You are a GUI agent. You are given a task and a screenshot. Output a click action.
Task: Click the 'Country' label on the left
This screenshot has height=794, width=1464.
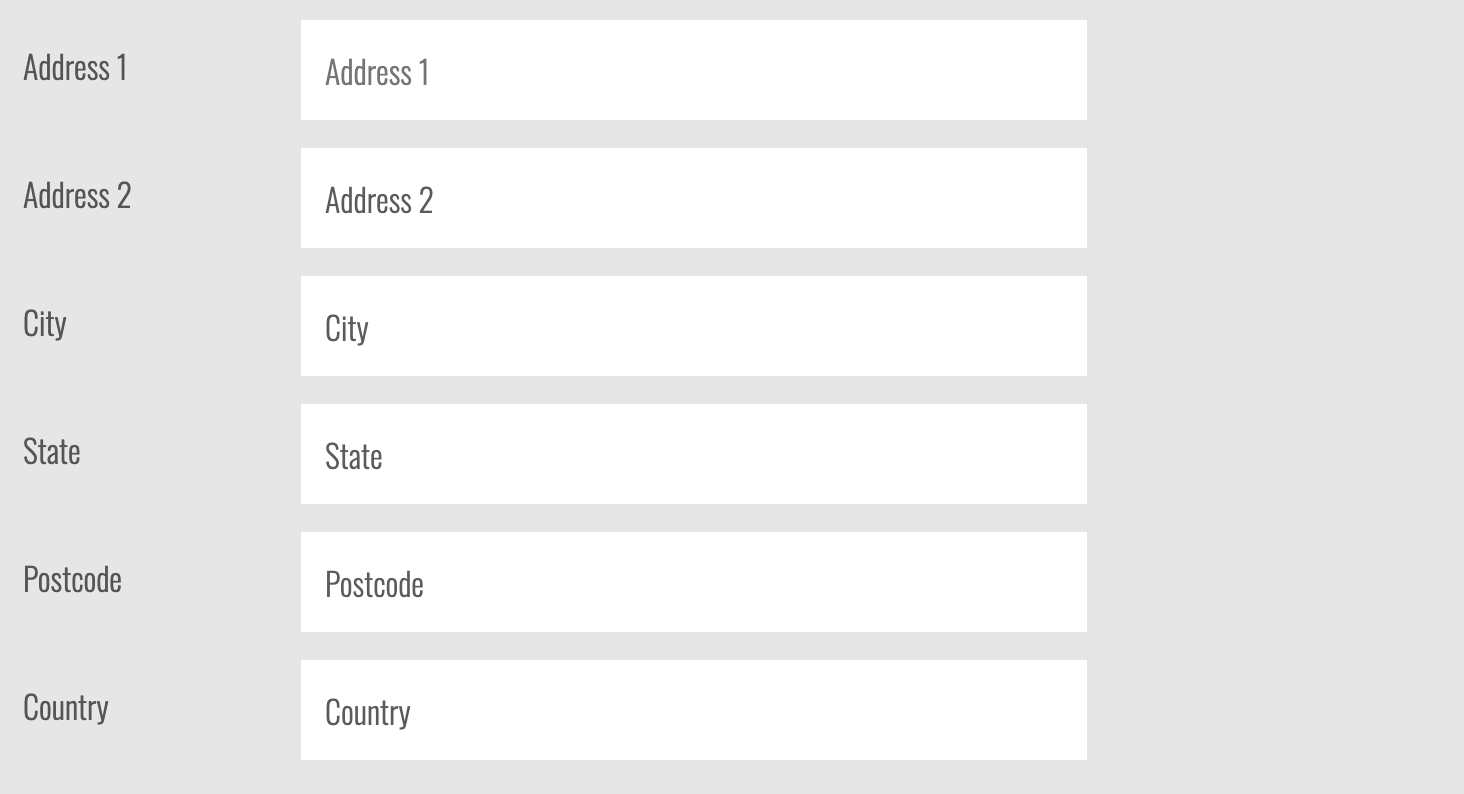(x=66, y=707)
